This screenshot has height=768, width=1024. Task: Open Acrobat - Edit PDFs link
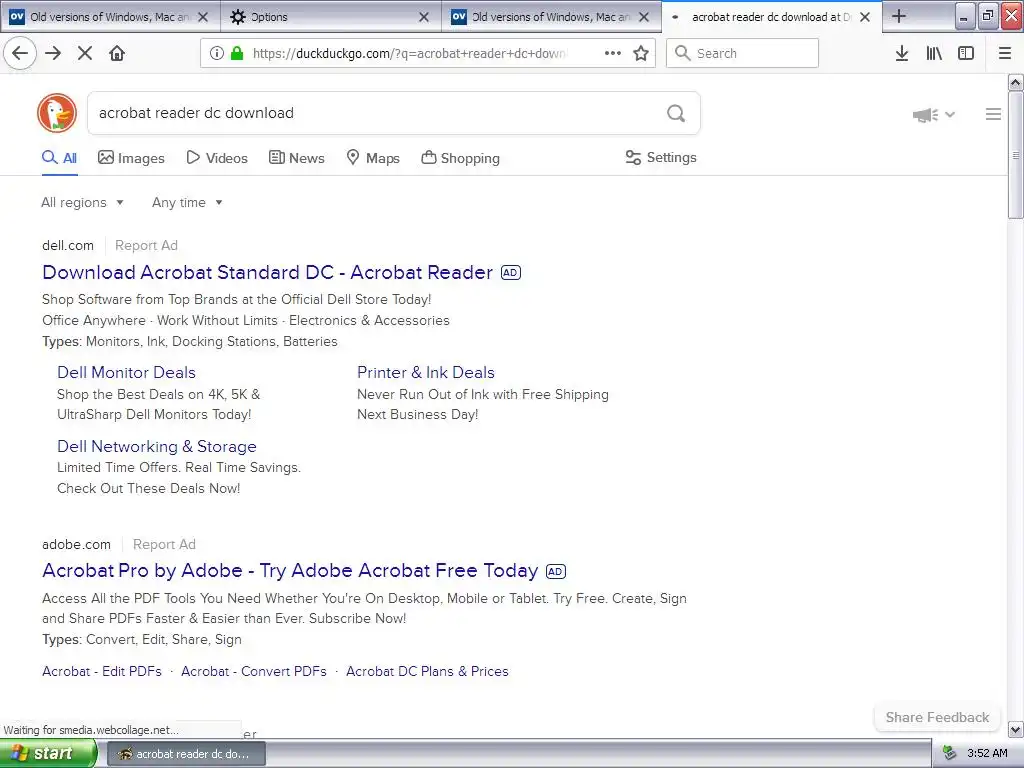[x=102, y=671]
